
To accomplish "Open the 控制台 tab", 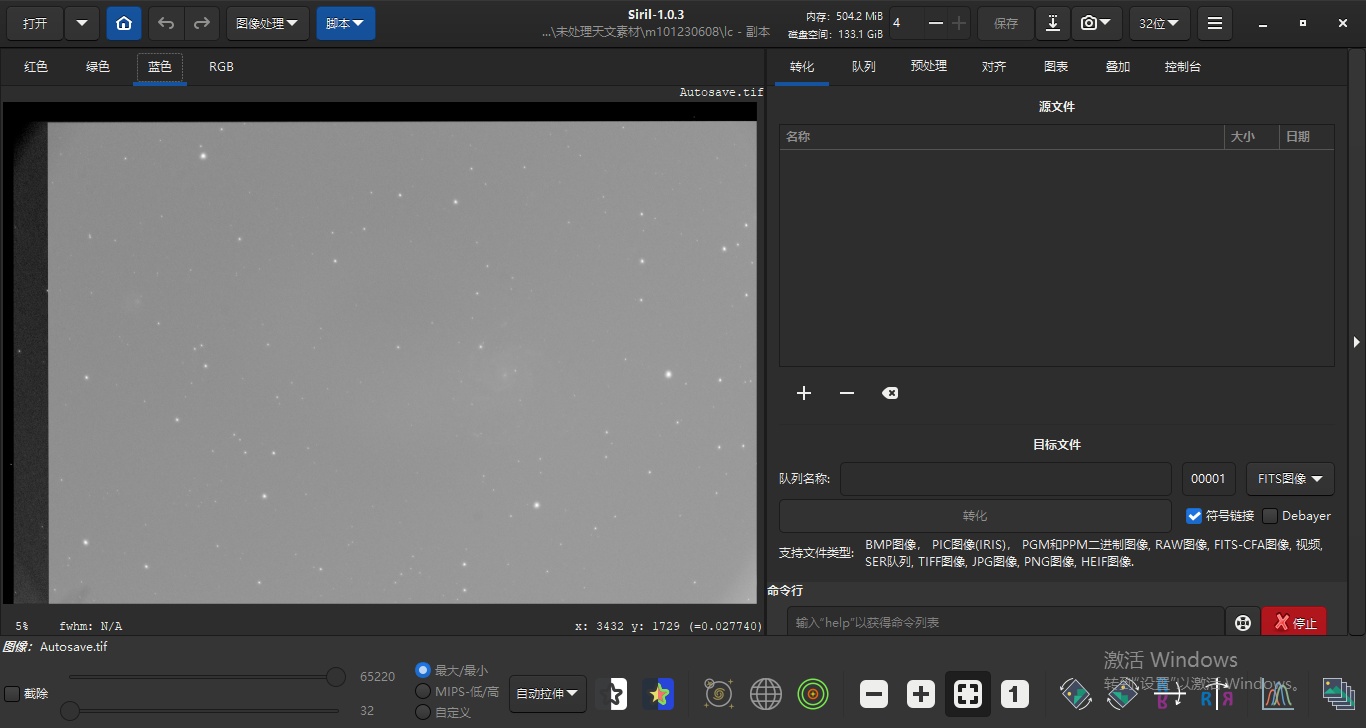I will coord(1183,67).
